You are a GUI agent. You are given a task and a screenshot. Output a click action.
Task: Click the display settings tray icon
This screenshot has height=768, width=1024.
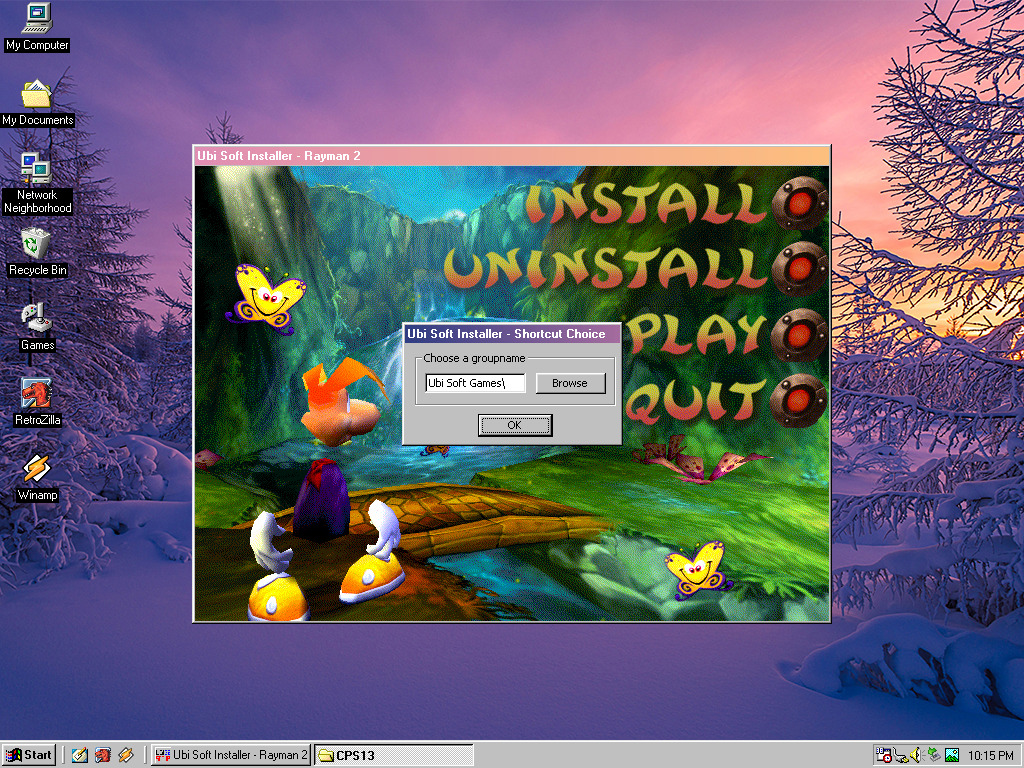(952, 755)
